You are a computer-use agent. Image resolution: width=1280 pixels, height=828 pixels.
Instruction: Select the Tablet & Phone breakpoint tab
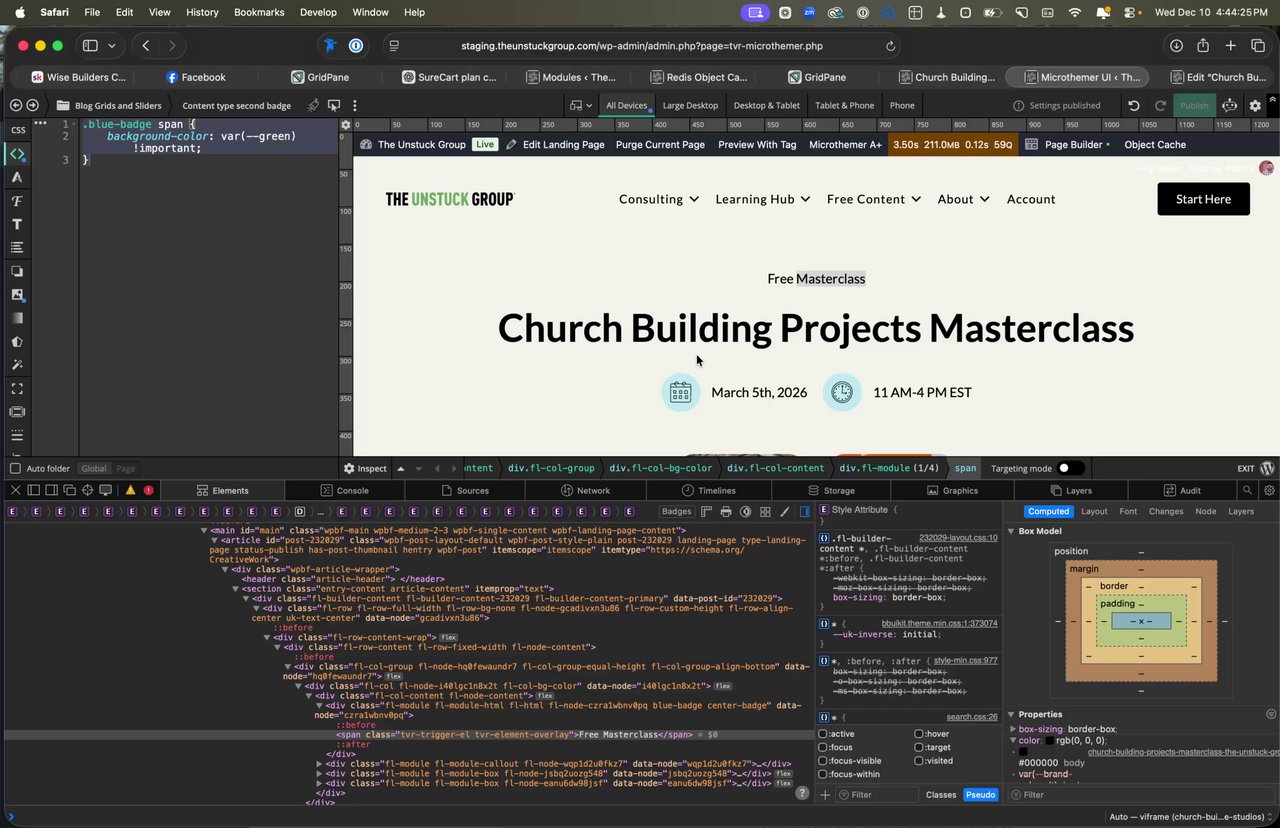(844, 105)
